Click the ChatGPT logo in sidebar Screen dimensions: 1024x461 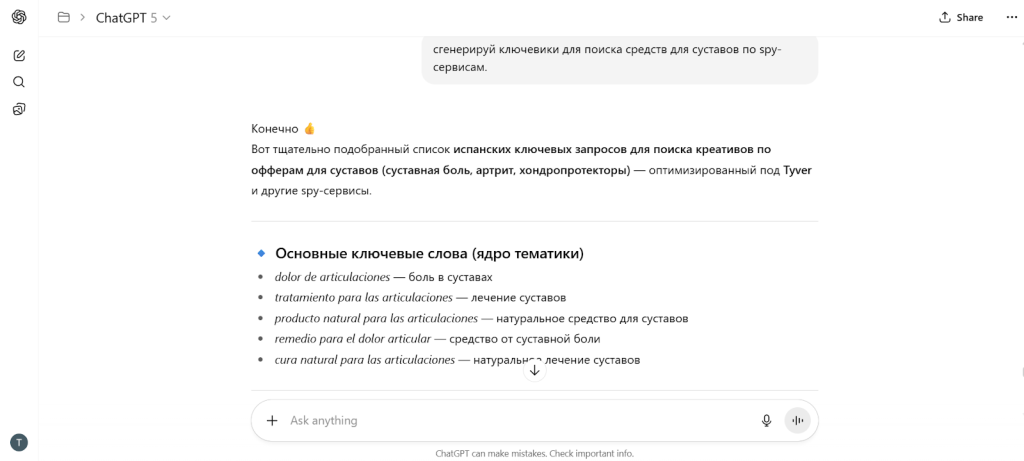[x=19, y=17]
